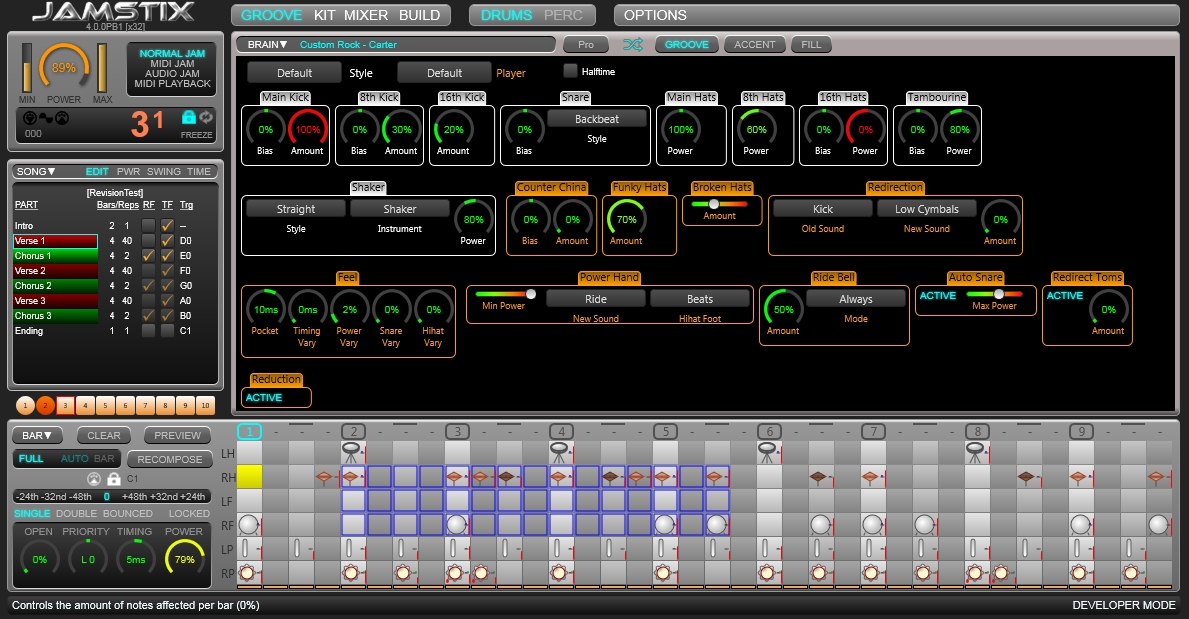Toggle the TF checkbox for Intro

pos(167,226)
